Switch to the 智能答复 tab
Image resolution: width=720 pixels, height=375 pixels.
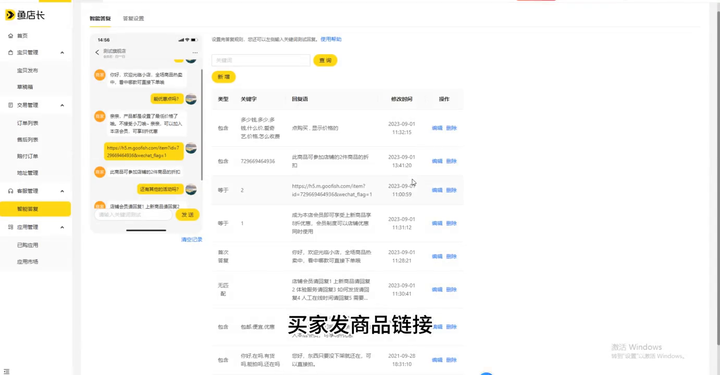(x=100, y=18)
